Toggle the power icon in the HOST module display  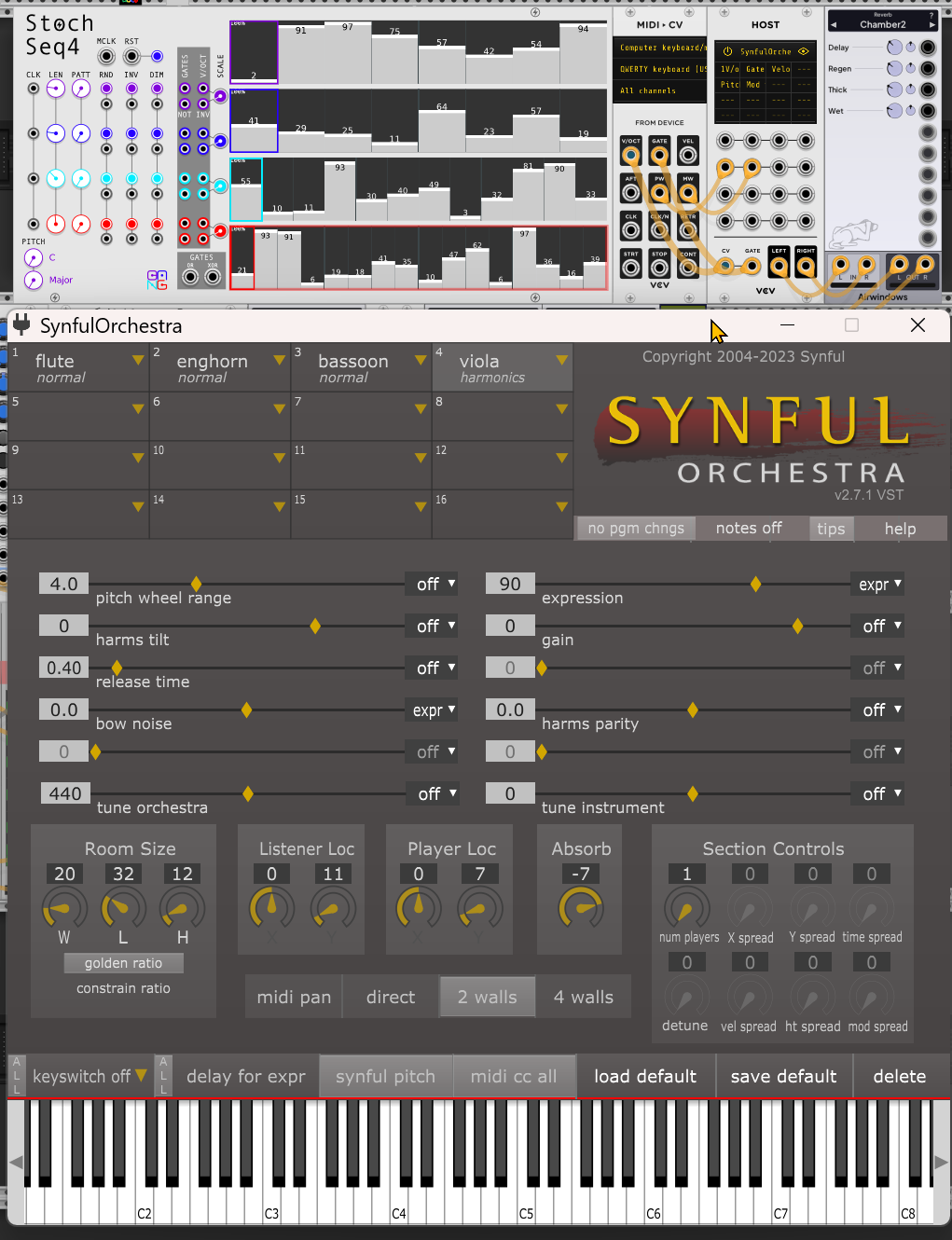[727, 51]
